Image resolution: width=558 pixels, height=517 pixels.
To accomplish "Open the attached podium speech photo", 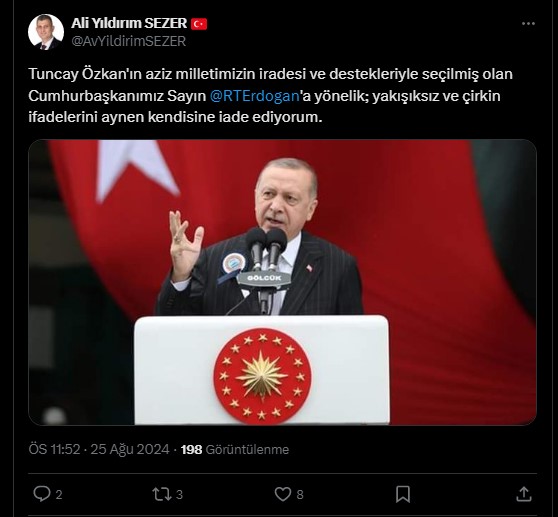I will point(282,282).
